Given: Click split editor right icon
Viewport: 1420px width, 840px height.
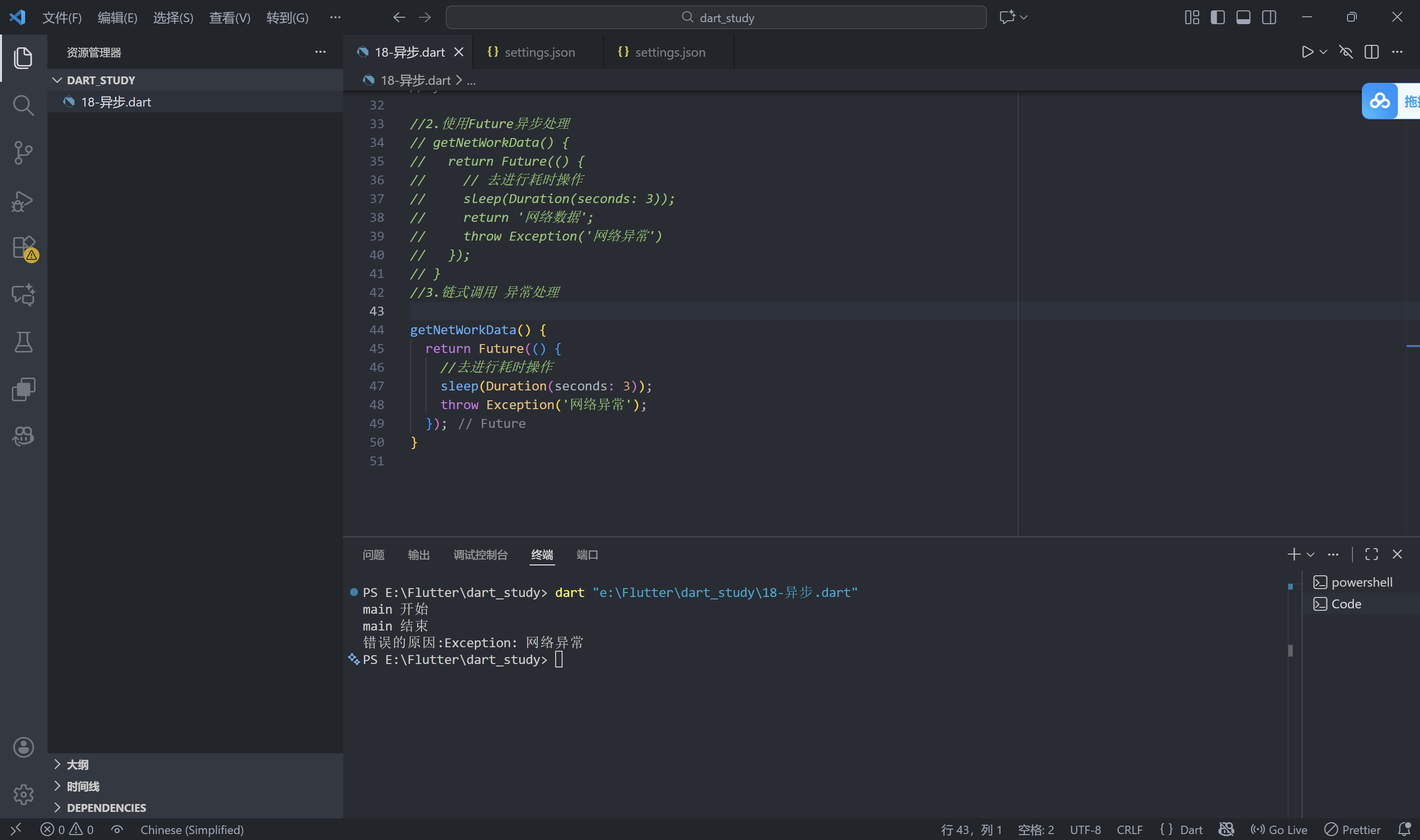Looking at the screenshot, I should tap(1371, 52).
